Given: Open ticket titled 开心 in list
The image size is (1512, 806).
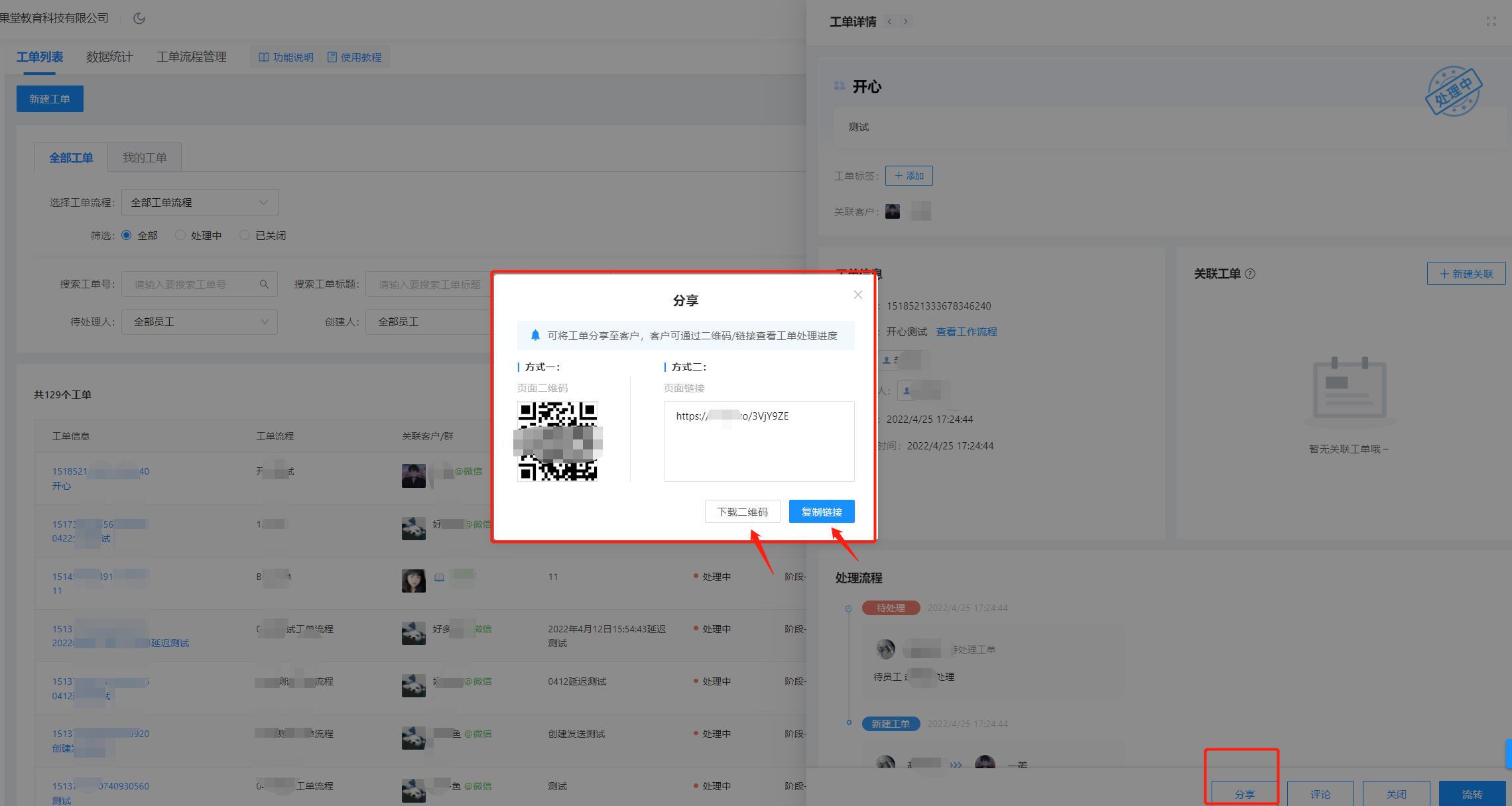Looking at the screenshot, I should pos(62,486).
